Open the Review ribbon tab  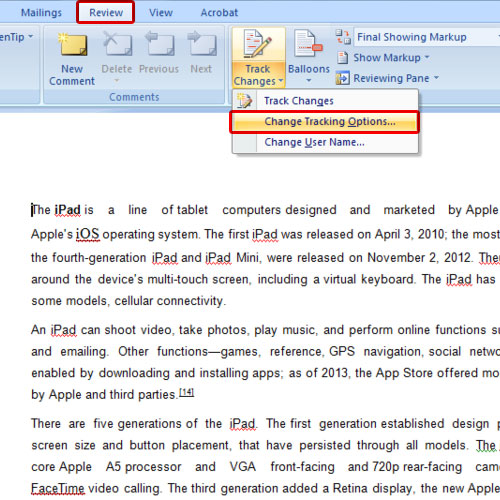(106, 12)
